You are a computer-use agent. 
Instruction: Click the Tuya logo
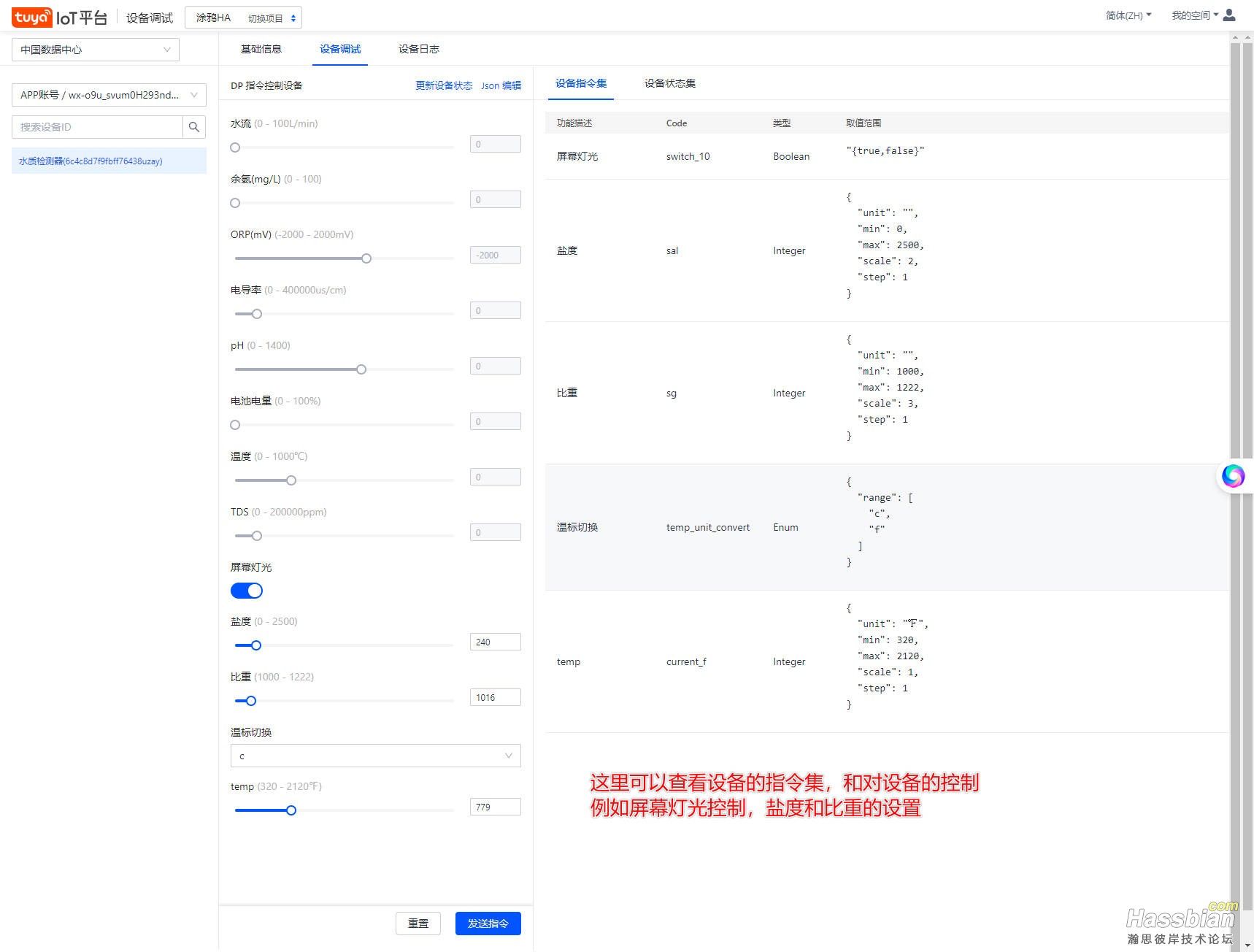[x=32, y=18]
